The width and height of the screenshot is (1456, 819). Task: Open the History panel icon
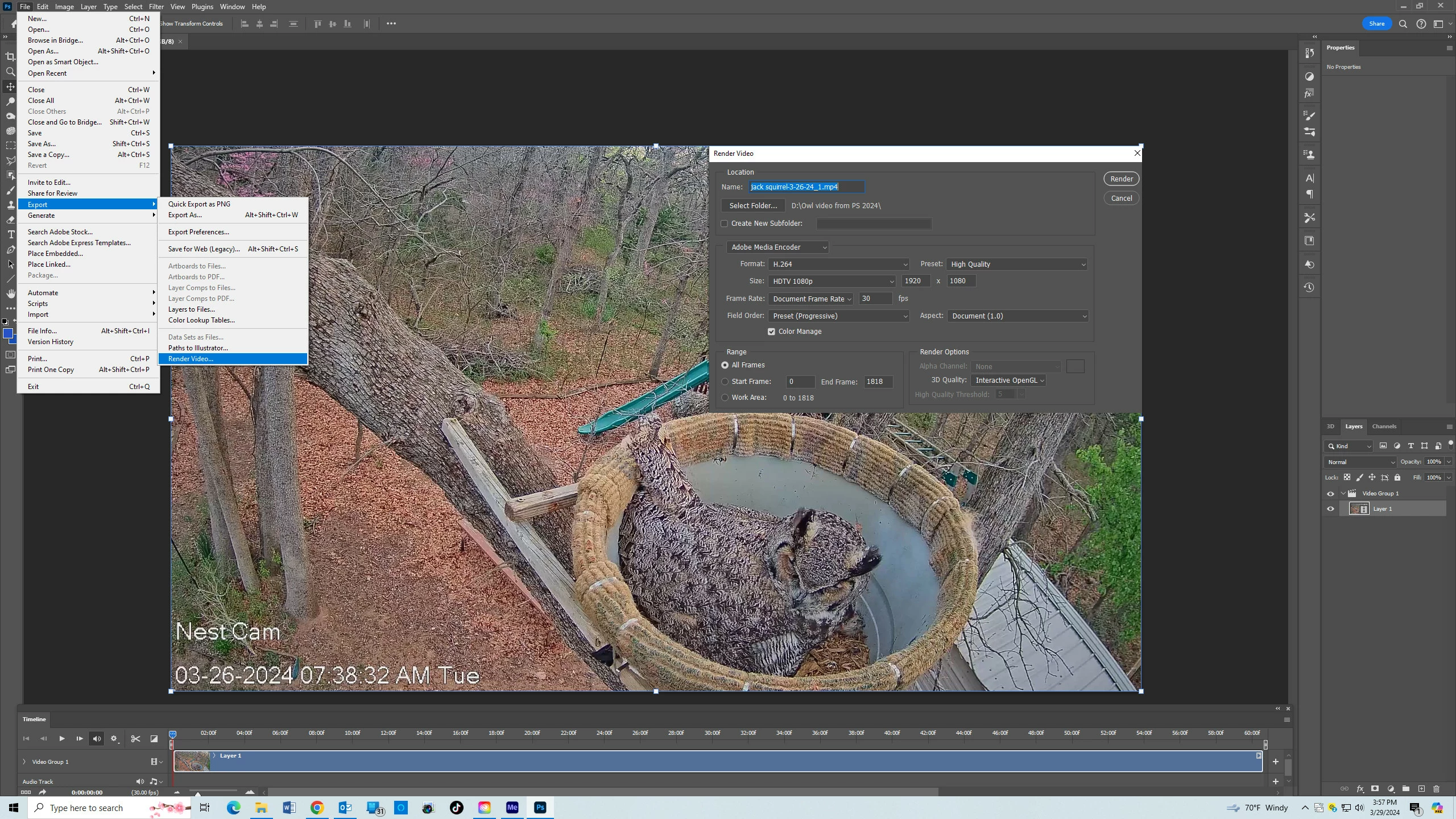tap(1309, 287)
